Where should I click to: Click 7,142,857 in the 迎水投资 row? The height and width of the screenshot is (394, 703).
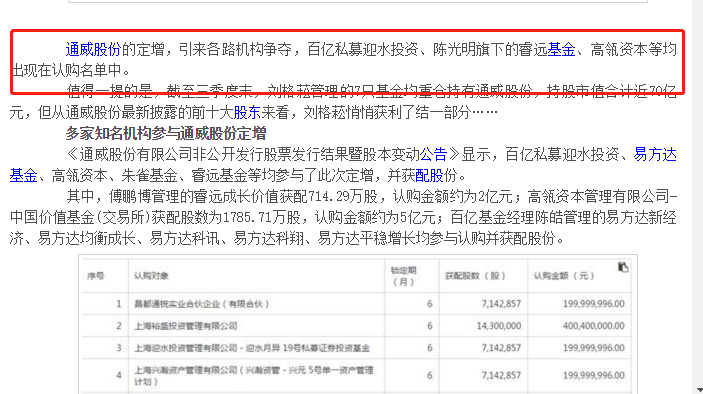[501, 348]
